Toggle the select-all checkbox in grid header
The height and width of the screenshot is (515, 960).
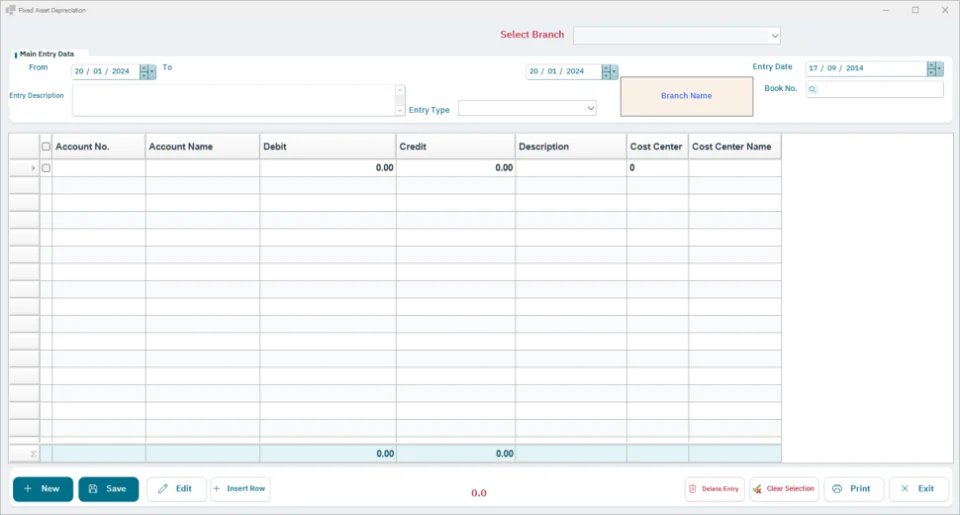[x=46, y=146]
